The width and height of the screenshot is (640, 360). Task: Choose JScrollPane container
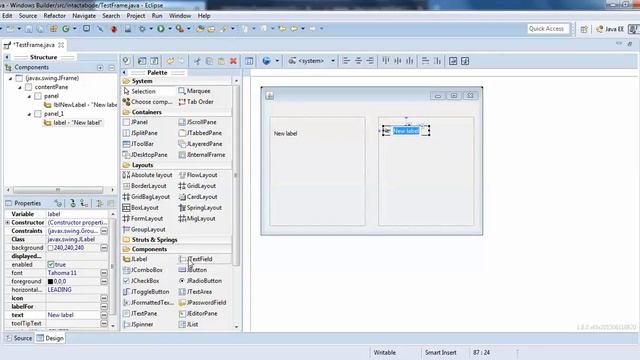tap(198, 122)
